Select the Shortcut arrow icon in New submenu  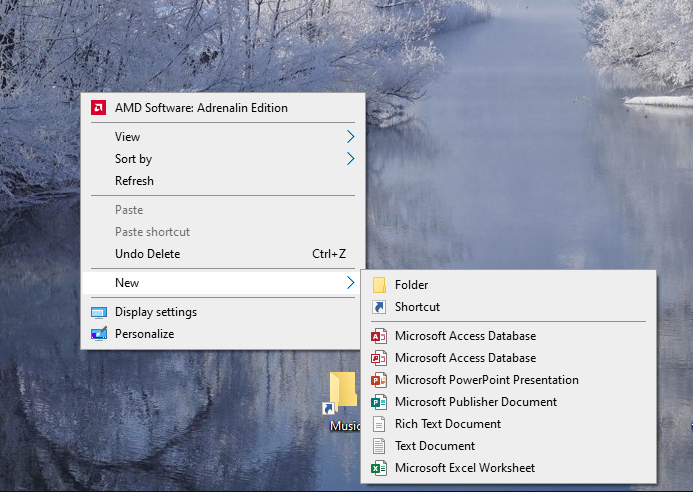tap(379, 307)
